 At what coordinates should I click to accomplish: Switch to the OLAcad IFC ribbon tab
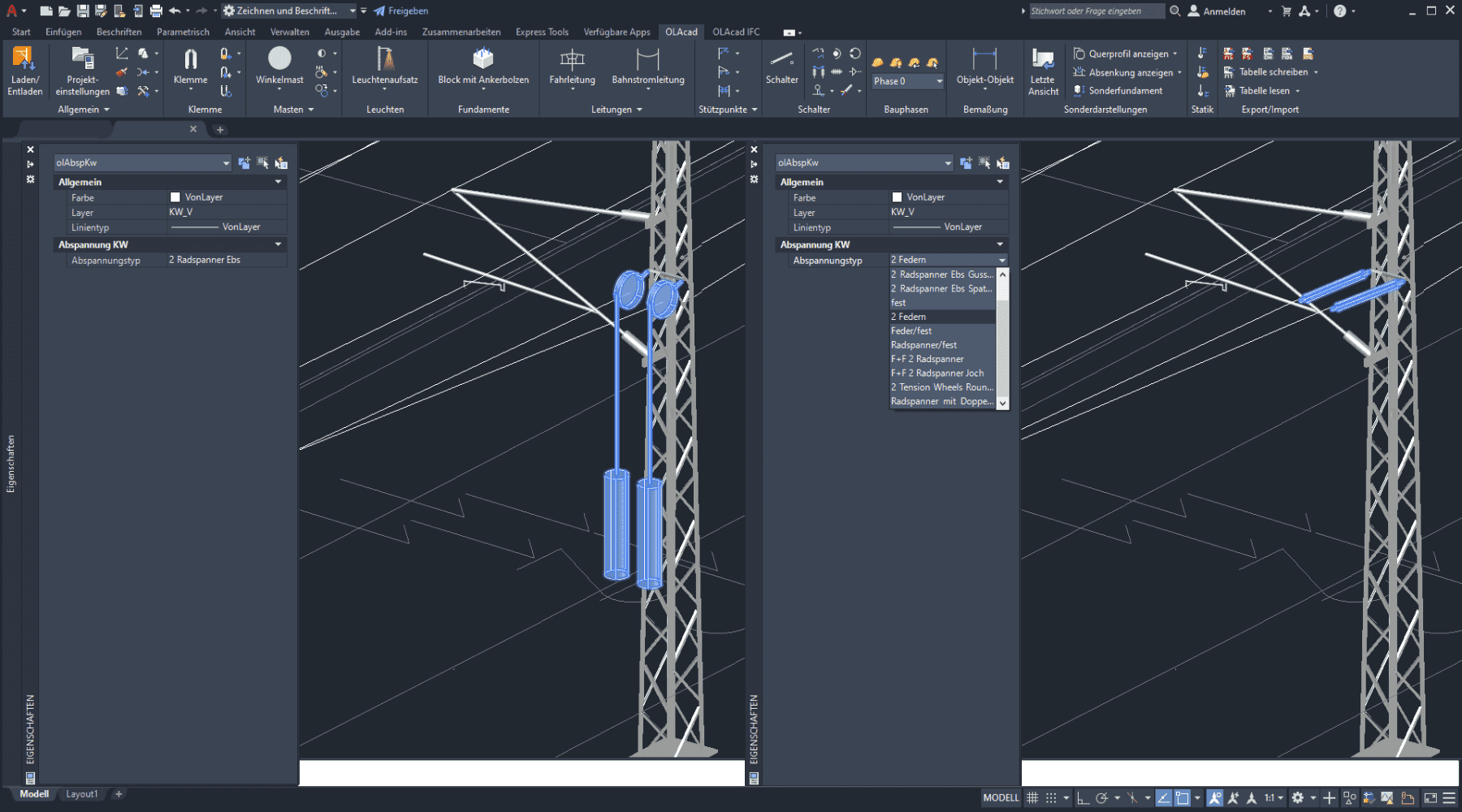pos(736,32)
